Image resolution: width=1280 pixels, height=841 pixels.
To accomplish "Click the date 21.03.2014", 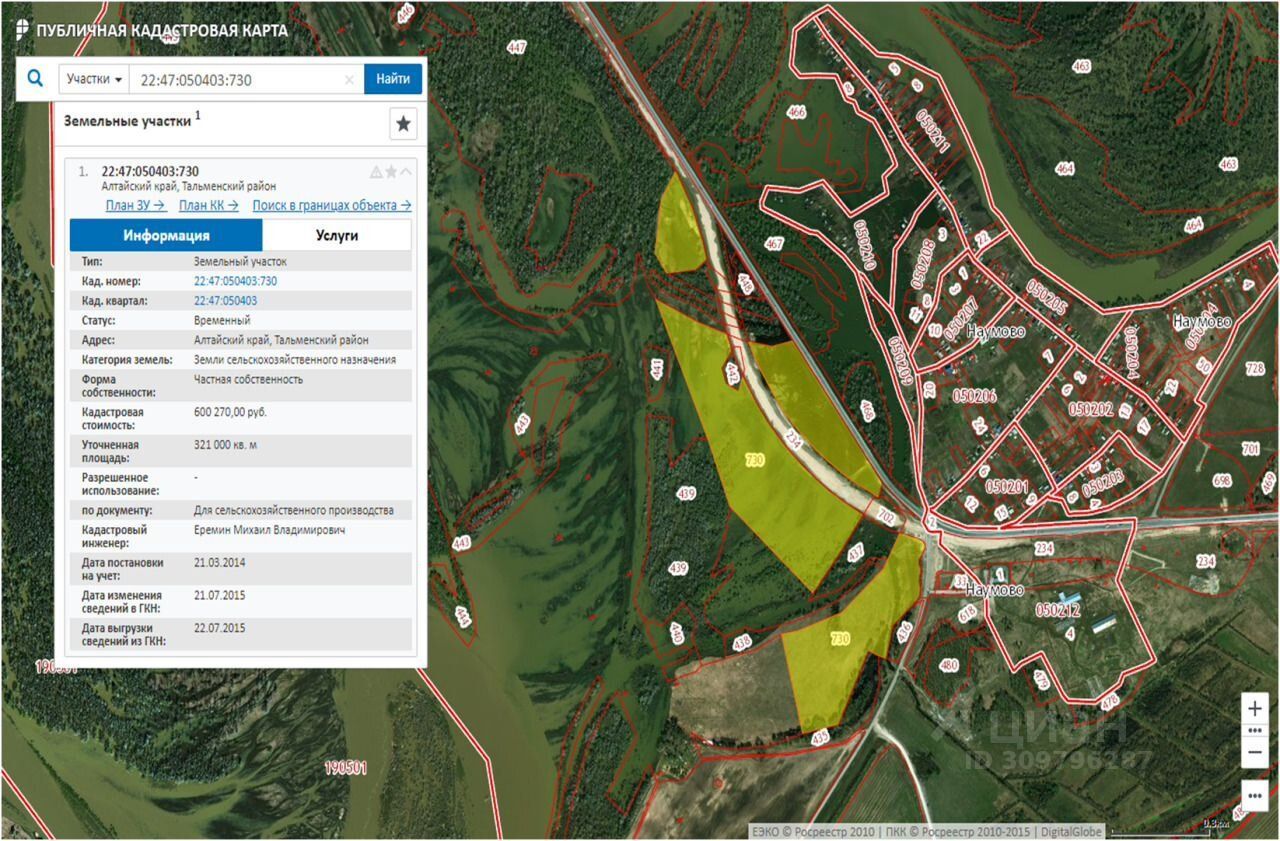I will click(x=219, y=563).
